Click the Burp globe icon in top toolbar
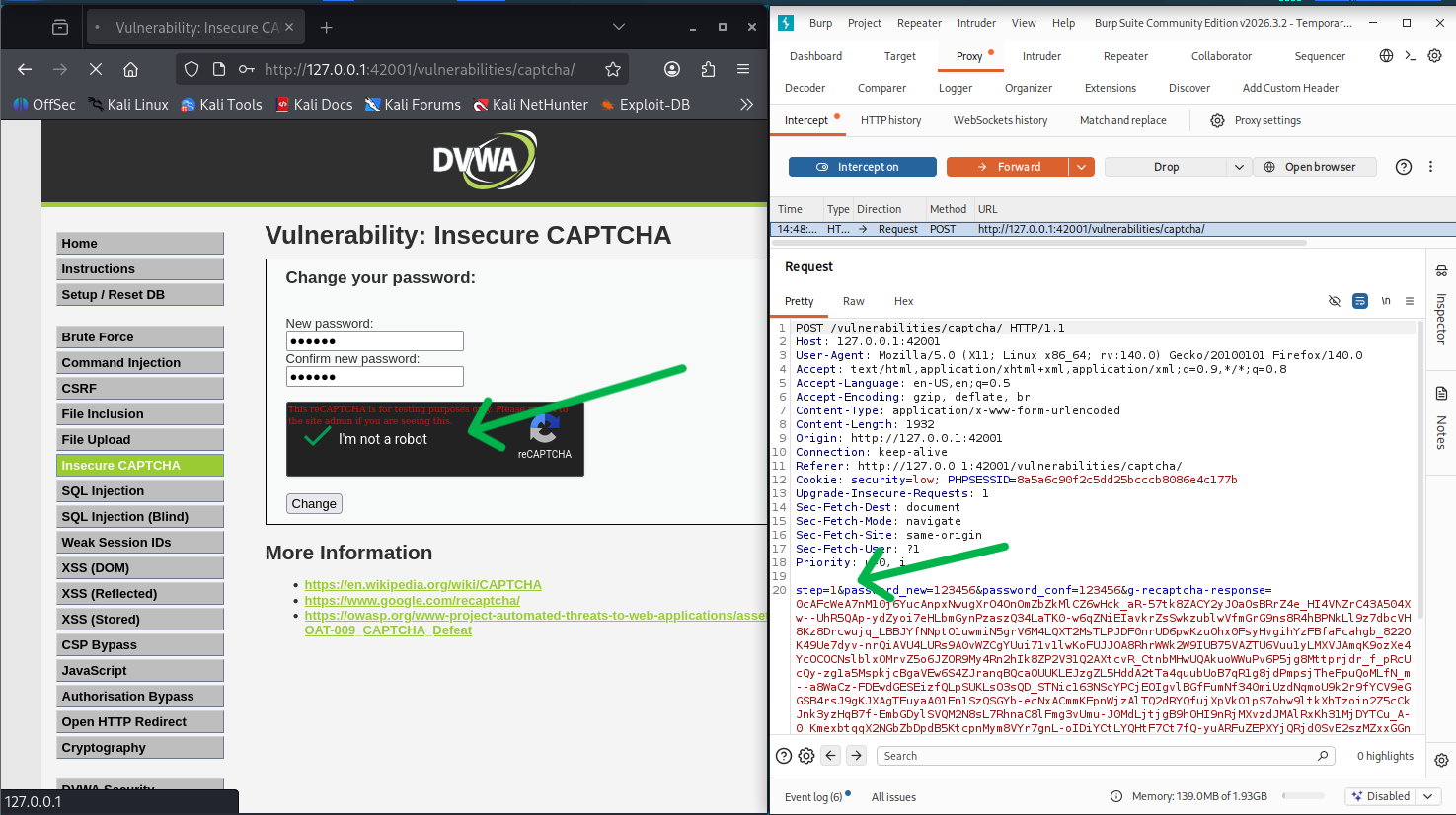This screenshot has width=1456, height=815. click(1386, 56)
